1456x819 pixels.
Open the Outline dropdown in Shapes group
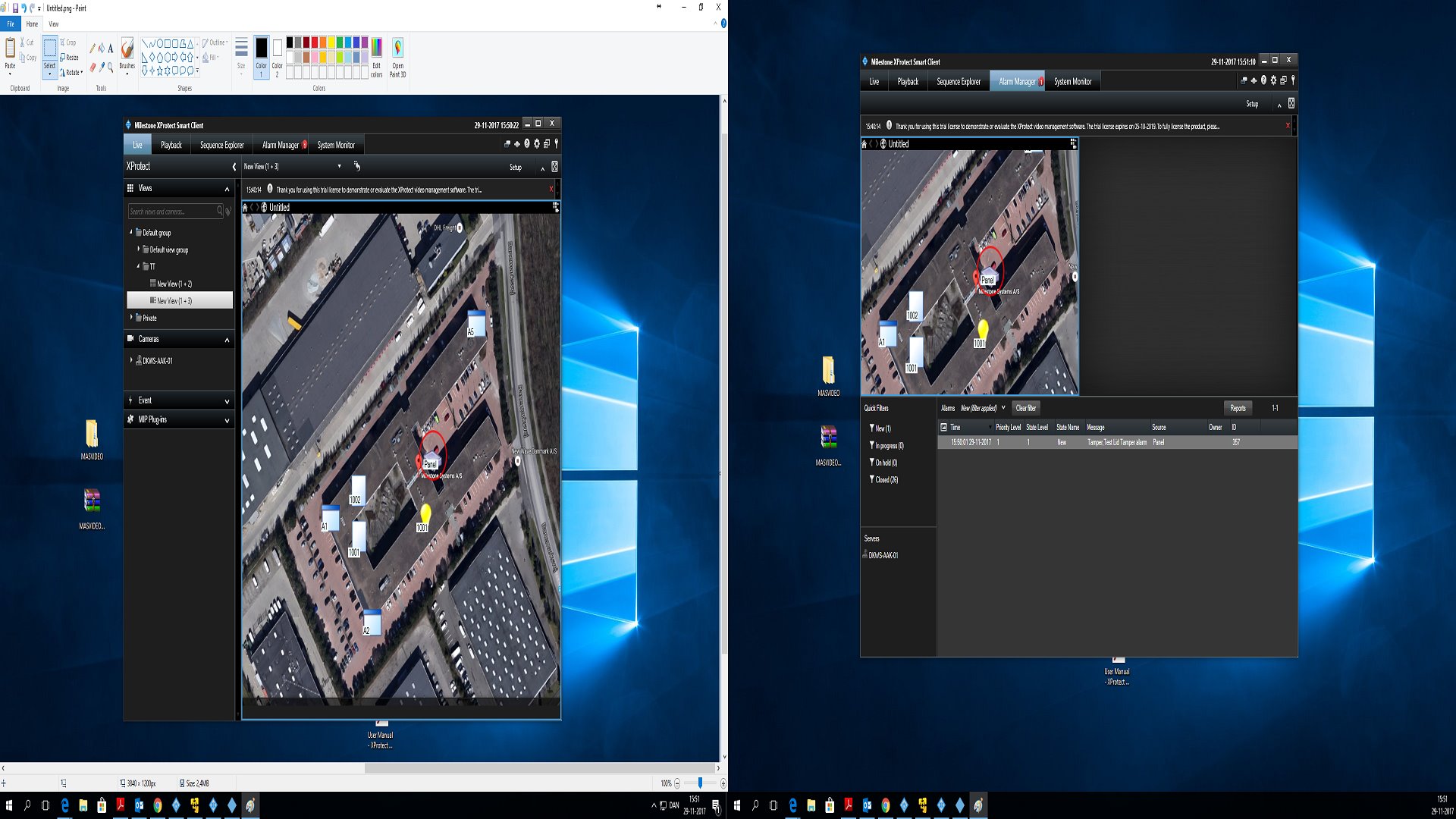(x=215, y=42)
